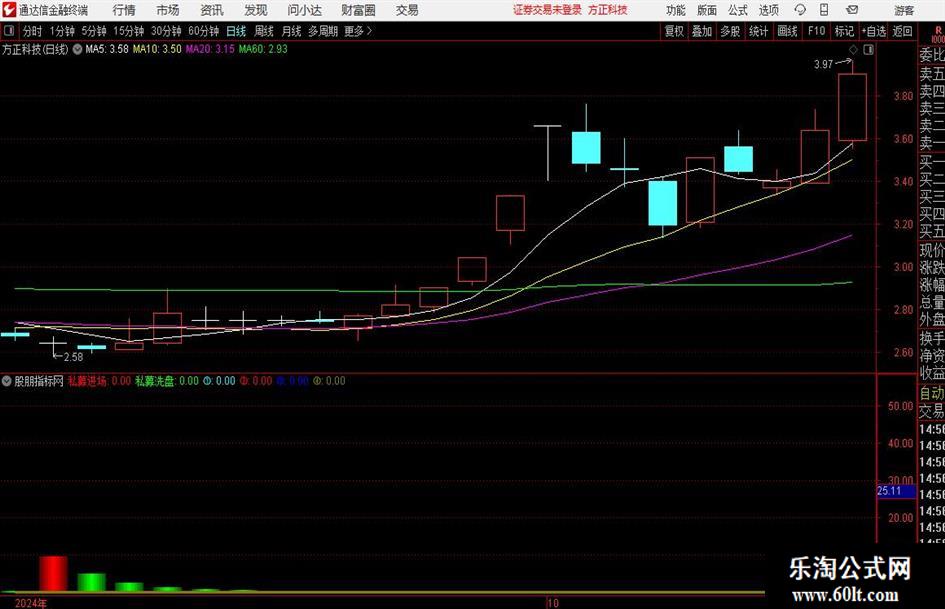This screenshot has width=945, height=609.
Task: Open the 版面 menu
Action: pos(707,10)
